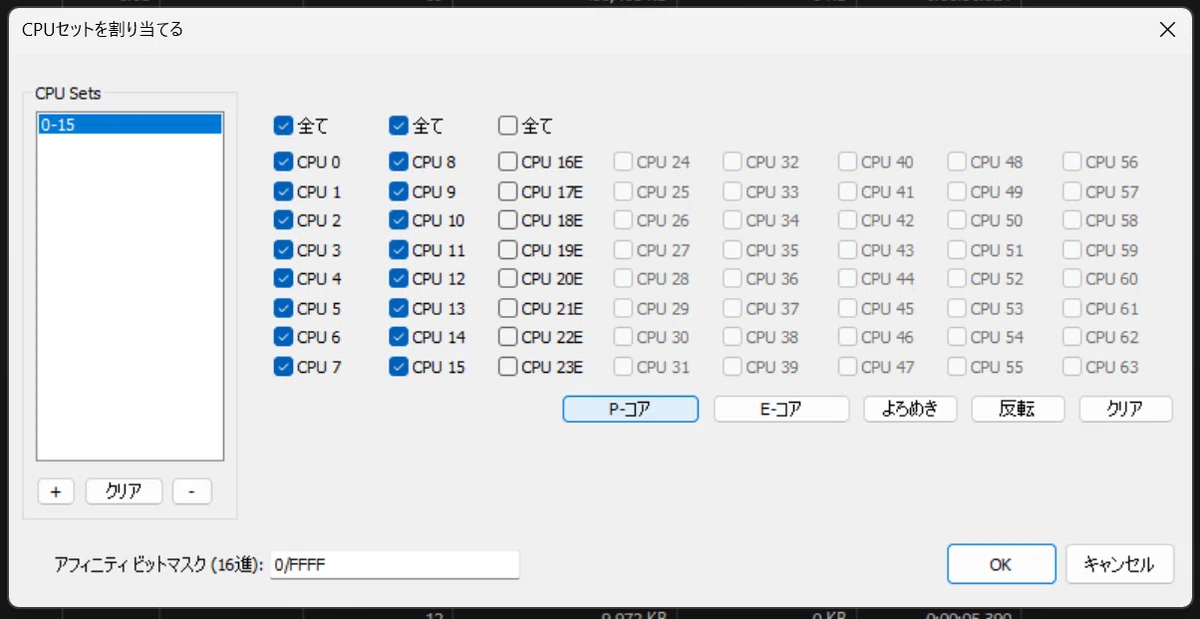Uncheck the CPU 10 checkbox
The image size is (1200, 619).
pyautogui.click(x=399, y=220)
